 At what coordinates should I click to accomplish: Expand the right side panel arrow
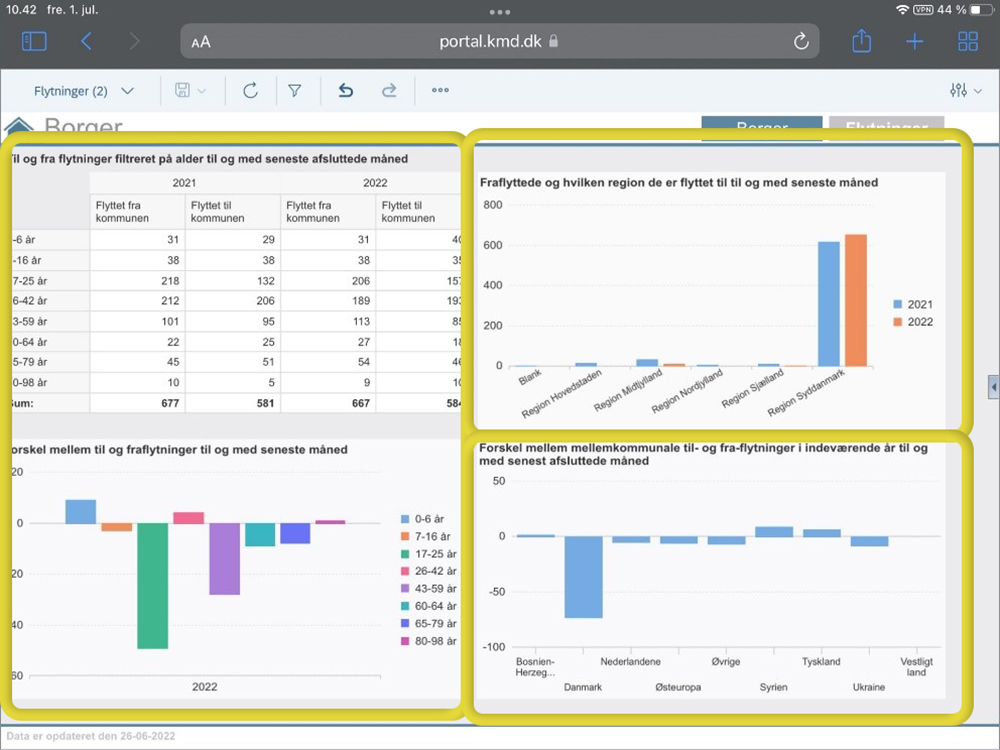click(x=992, y=386)
